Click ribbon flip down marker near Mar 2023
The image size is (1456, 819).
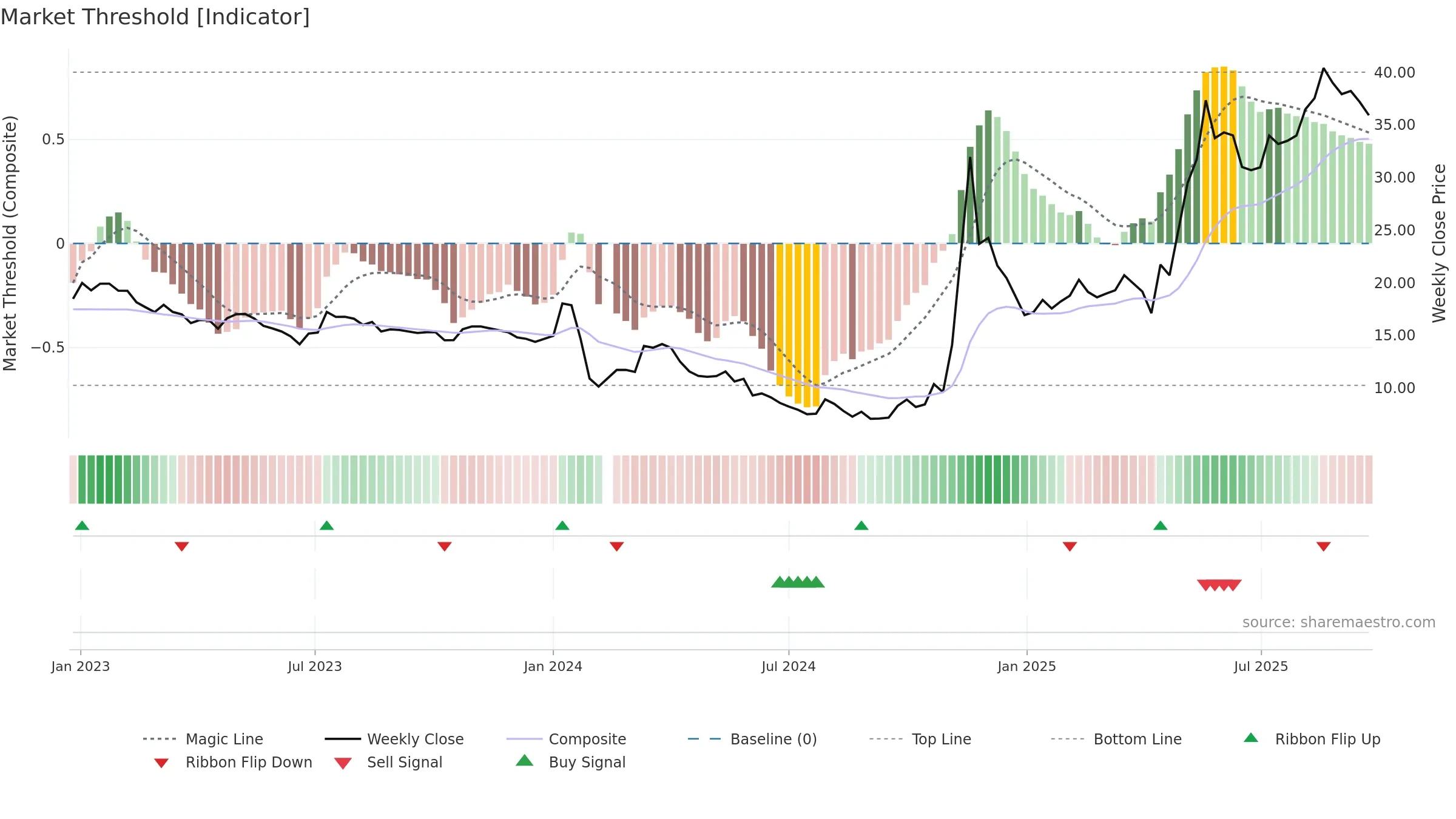(x=181, y=547)
